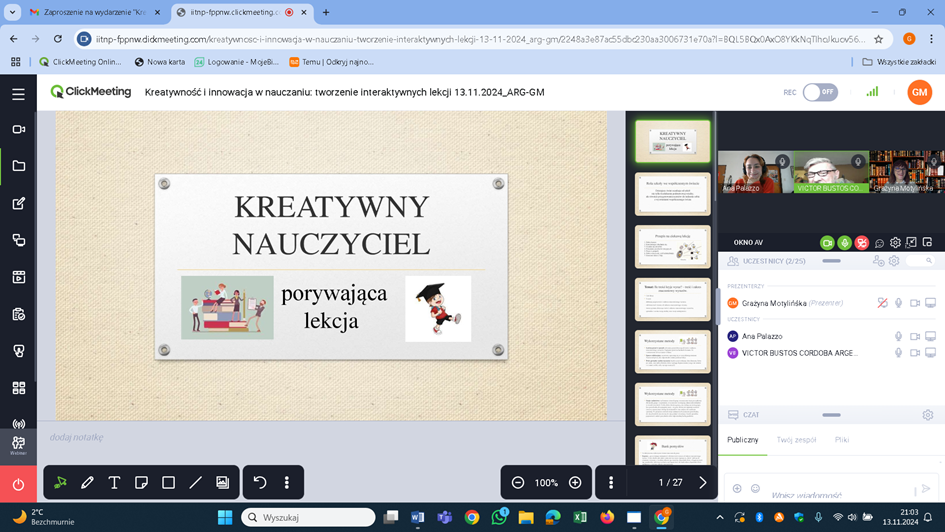Open the live broadcast icon in sidebar
This screenshot has height=532, width=945.
click(x=18, y=424)
